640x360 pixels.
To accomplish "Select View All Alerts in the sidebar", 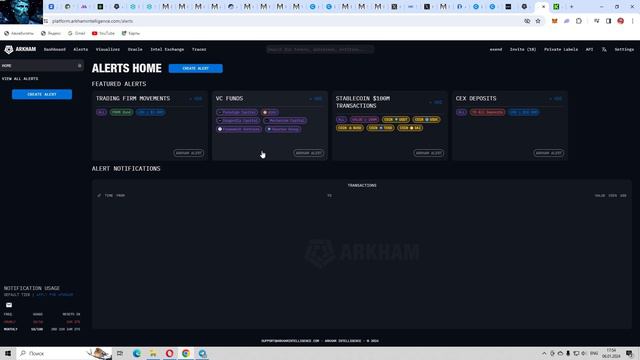I will point(20,78).
